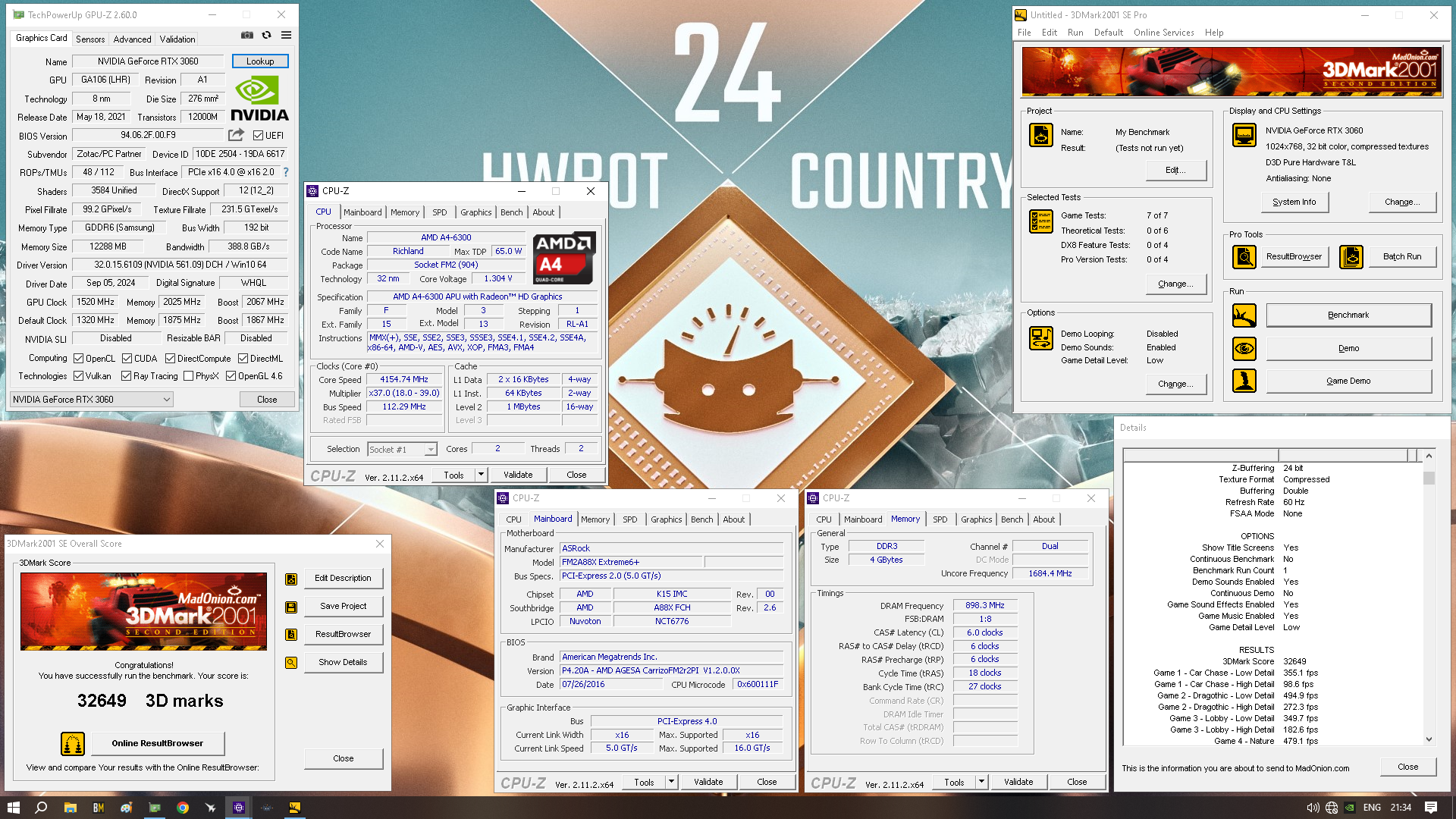Click Batch Run icon in Pro Tools
The image size is (1456, 819).
pyautogui.click(x=1351, y=257)
